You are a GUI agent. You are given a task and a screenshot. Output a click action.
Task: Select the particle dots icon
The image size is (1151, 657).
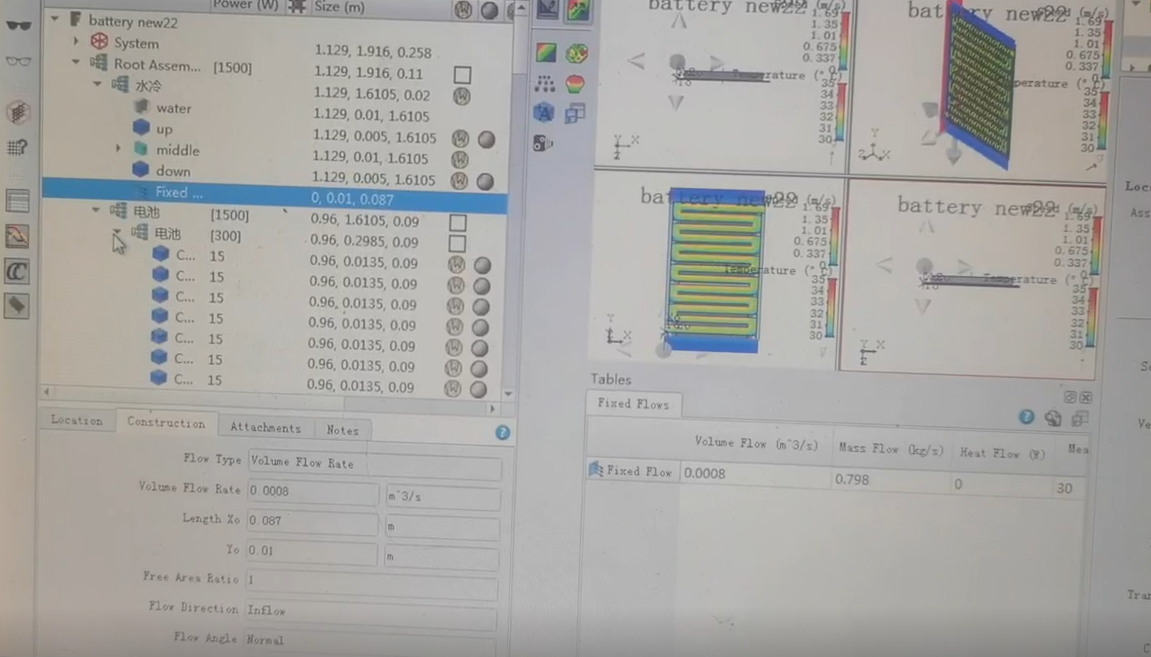coord(545,84)
